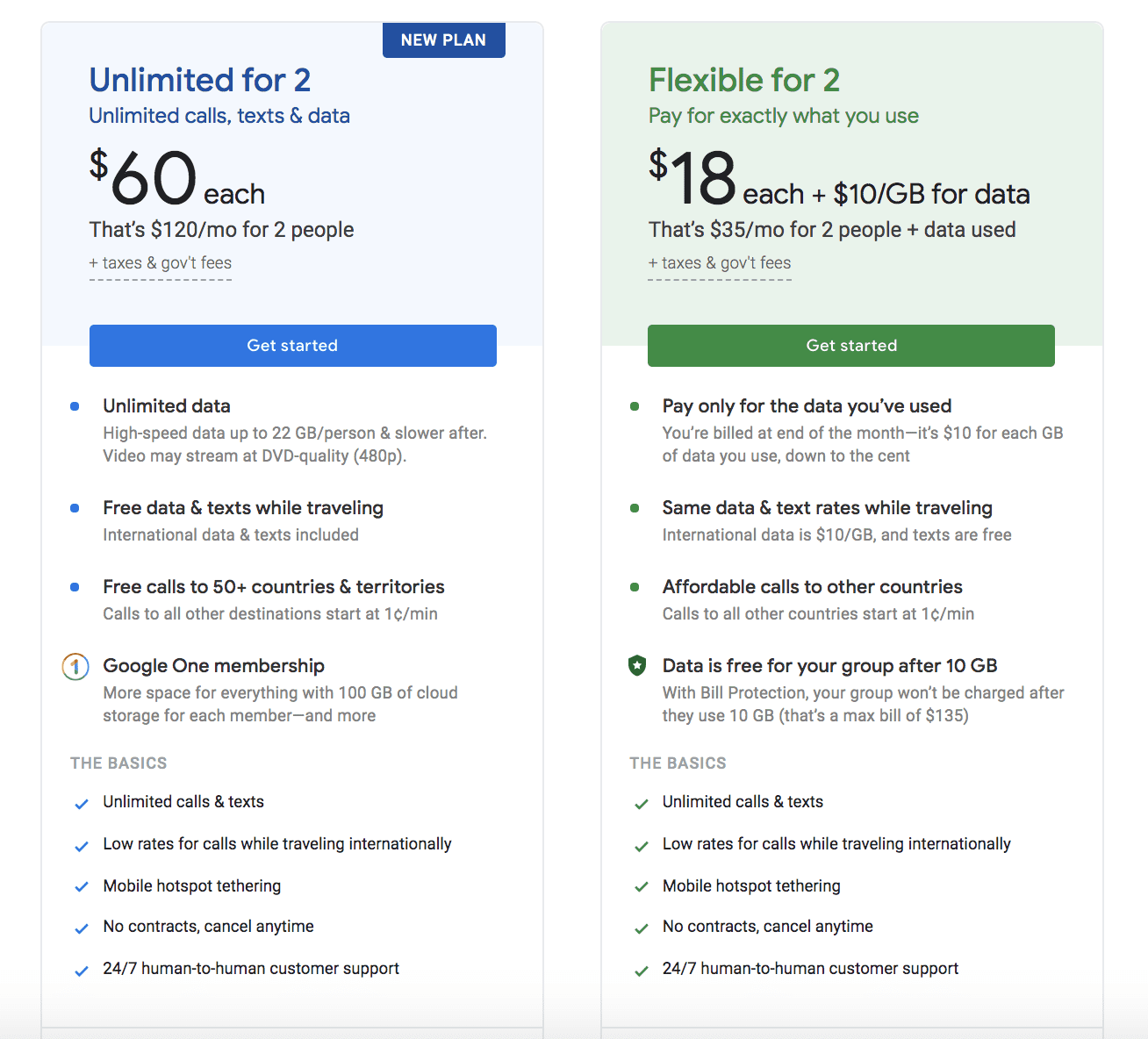Click the NEW PLAN badge
The height and width of the screenshot is (1039, 1148).
443,39
